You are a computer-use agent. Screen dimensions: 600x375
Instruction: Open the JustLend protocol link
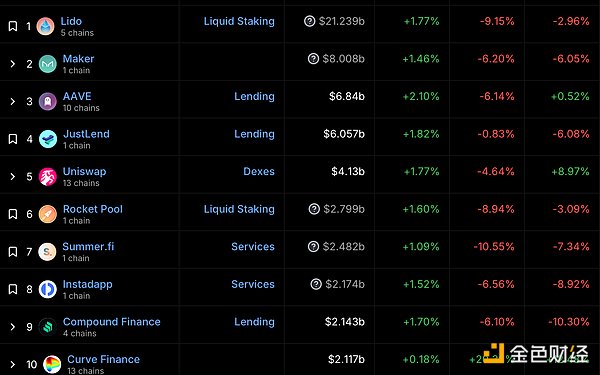[86, 134]
